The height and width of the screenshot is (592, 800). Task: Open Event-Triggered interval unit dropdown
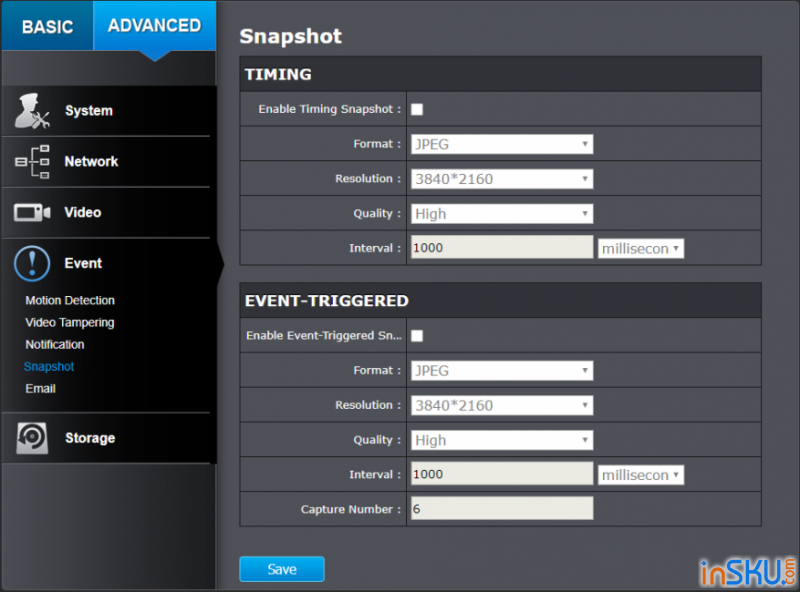[641, 475]
